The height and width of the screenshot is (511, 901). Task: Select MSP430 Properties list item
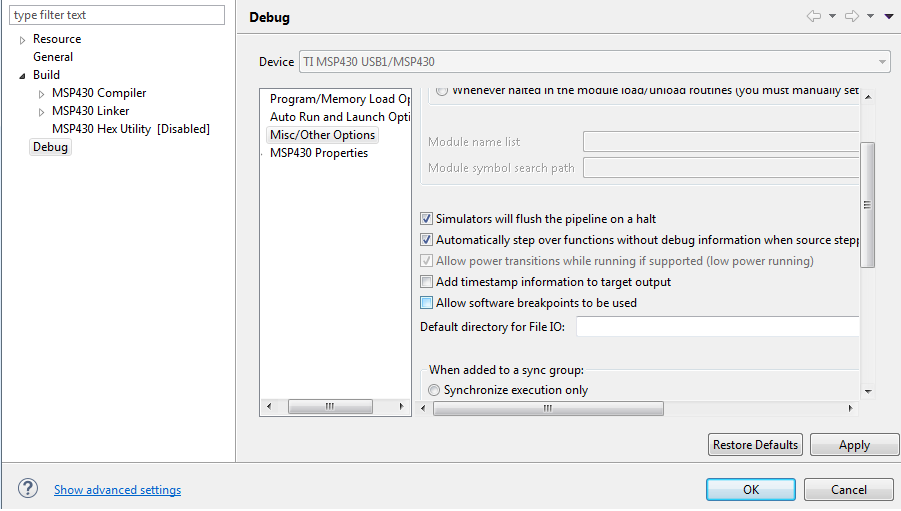(x=318, y=153)
